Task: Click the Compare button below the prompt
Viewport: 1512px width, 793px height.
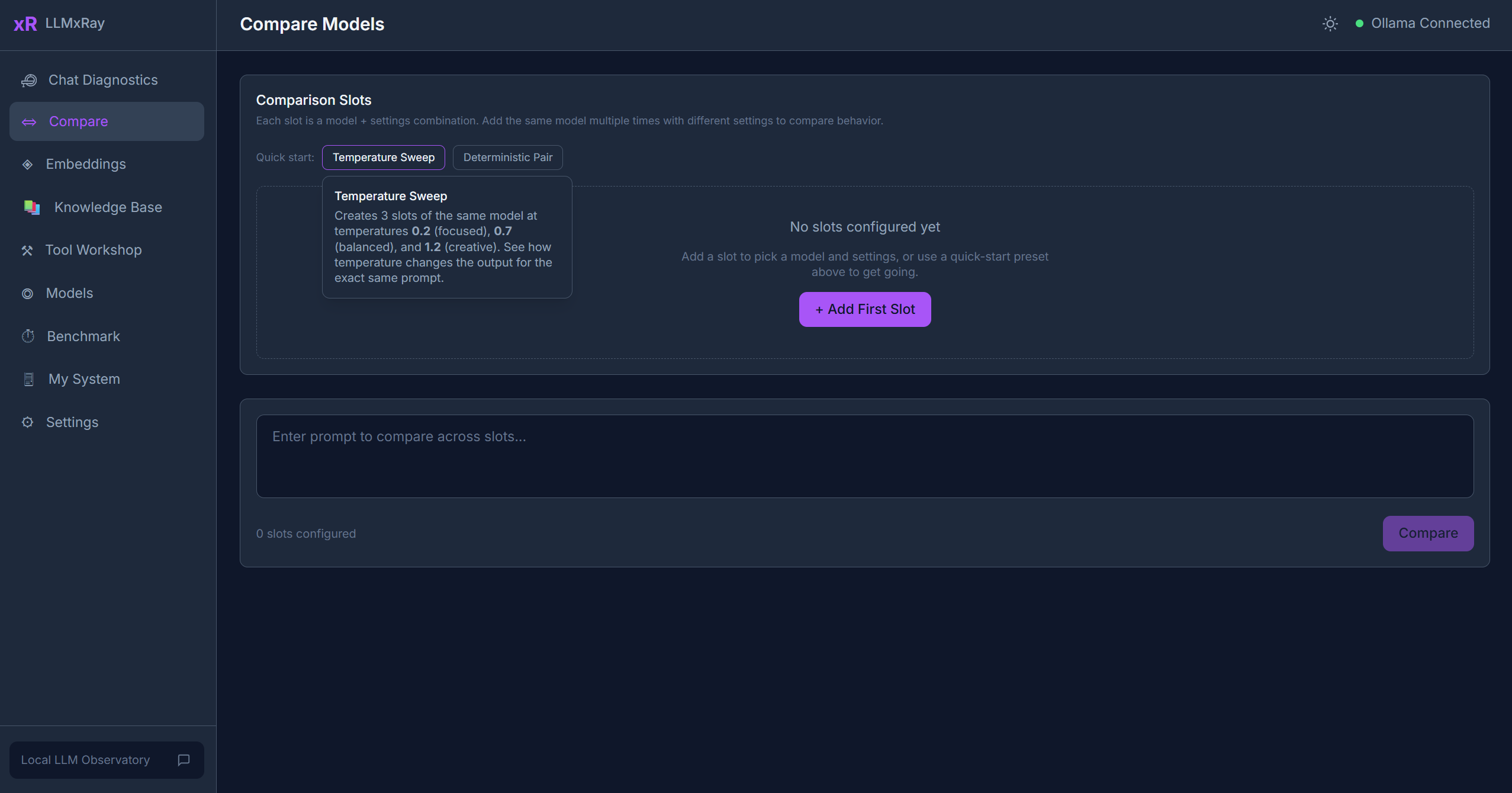Action: click(x=1427, y=533)
